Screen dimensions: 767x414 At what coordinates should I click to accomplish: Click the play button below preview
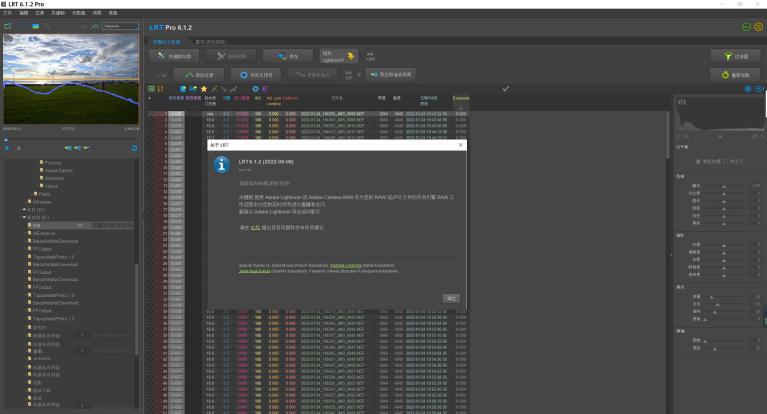(6, 148)
